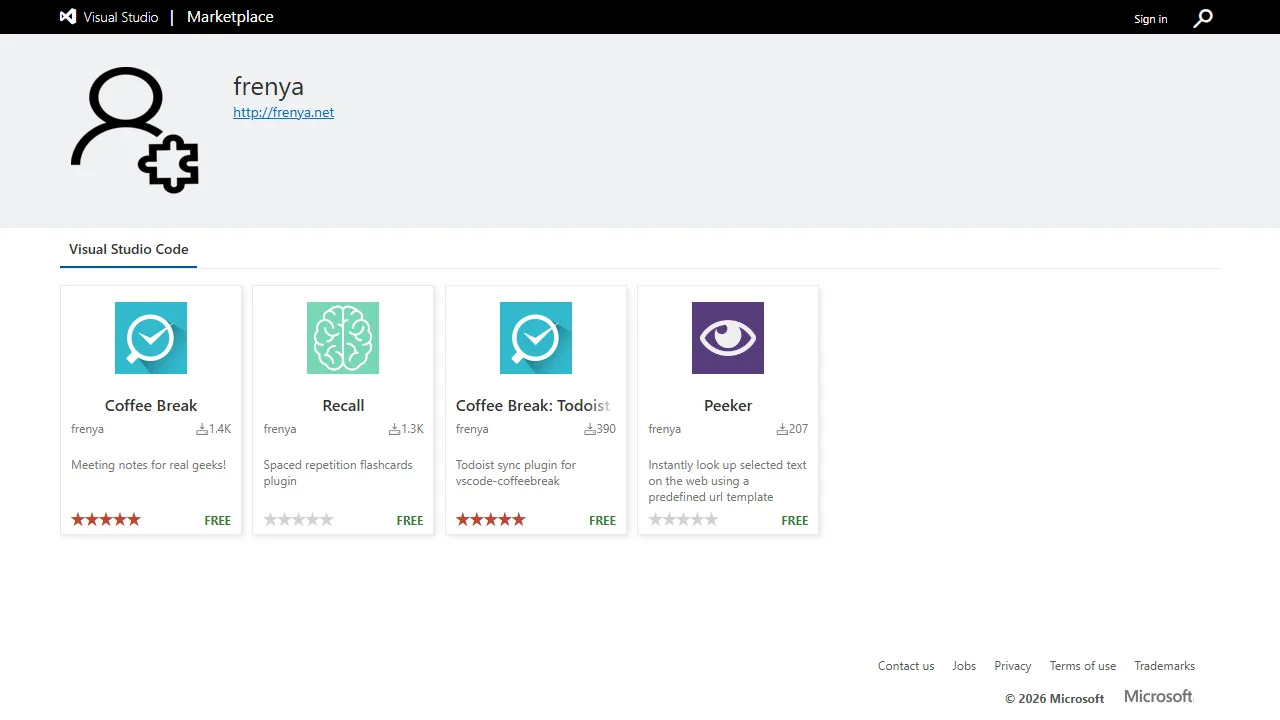
Task: Click the Contact us footer link
Action: (905, 665)
